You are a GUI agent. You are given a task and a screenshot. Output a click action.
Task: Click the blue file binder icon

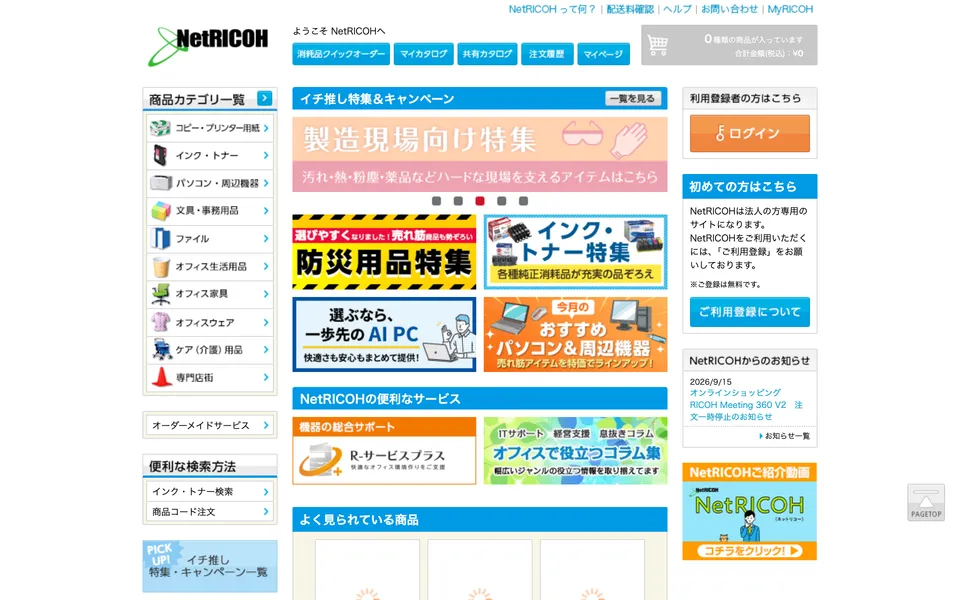160,238
